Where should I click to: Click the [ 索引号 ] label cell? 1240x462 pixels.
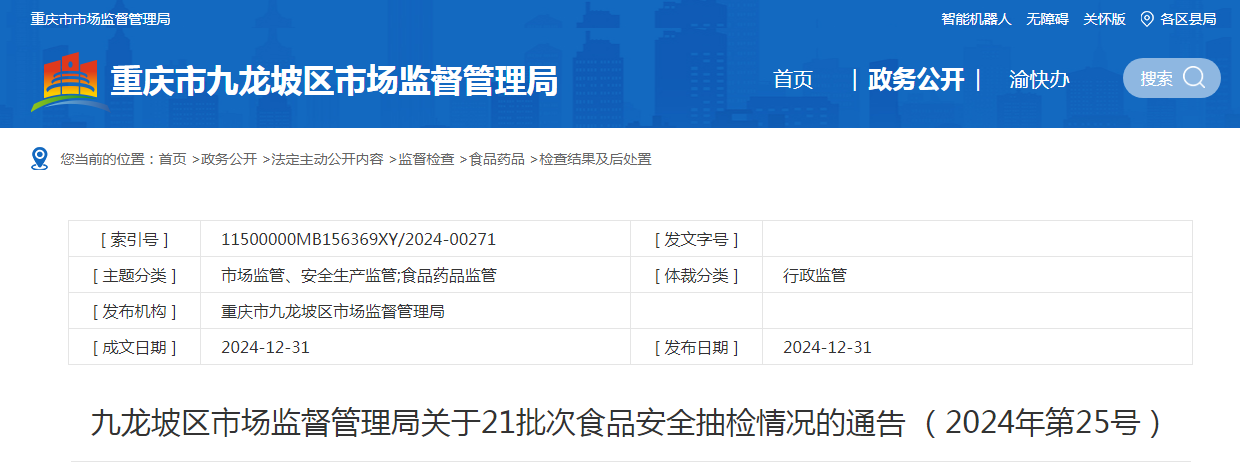134,239
